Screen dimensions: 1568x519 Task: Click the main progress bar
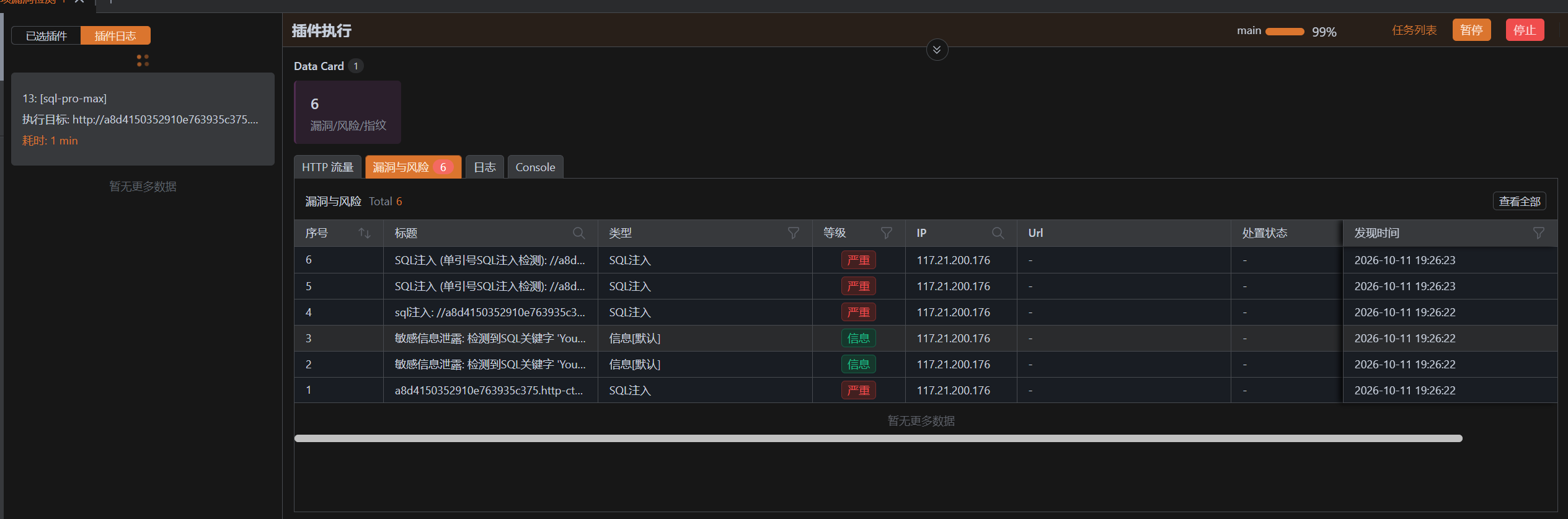[x=1285, y=32]
